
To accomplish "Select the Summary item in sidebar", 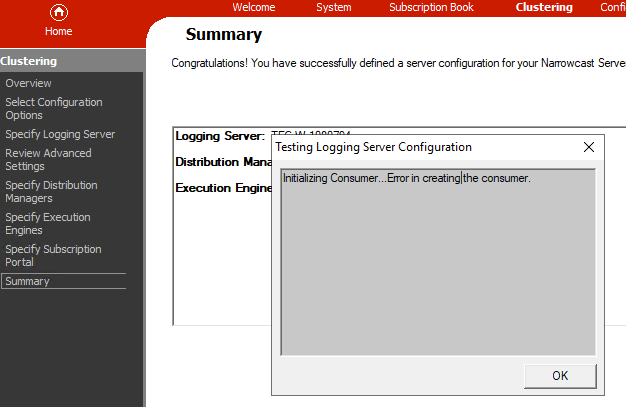I will [x=27, y=281].
